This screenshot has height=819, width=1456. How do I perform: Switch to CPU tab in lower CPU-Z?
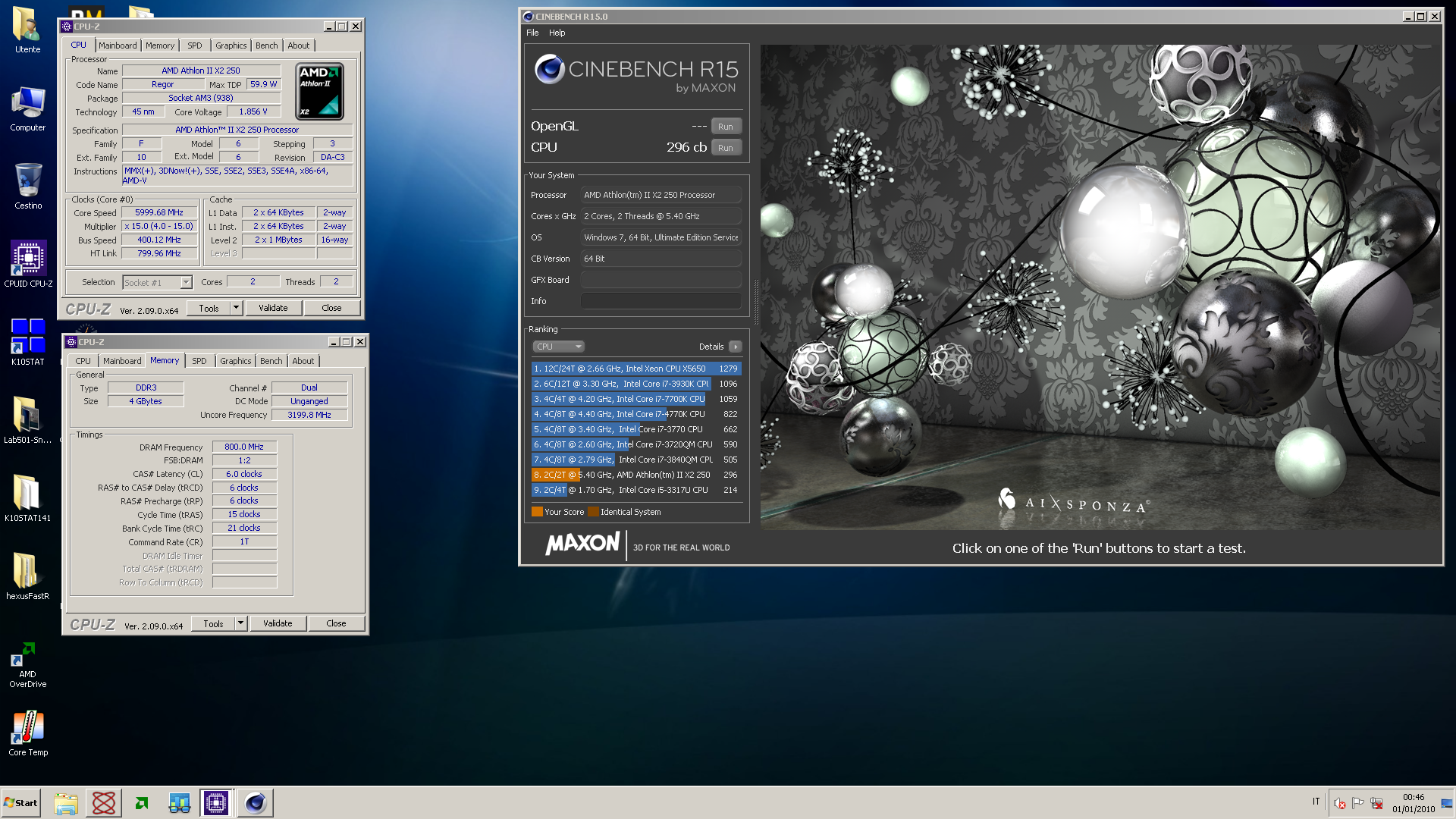83,361
